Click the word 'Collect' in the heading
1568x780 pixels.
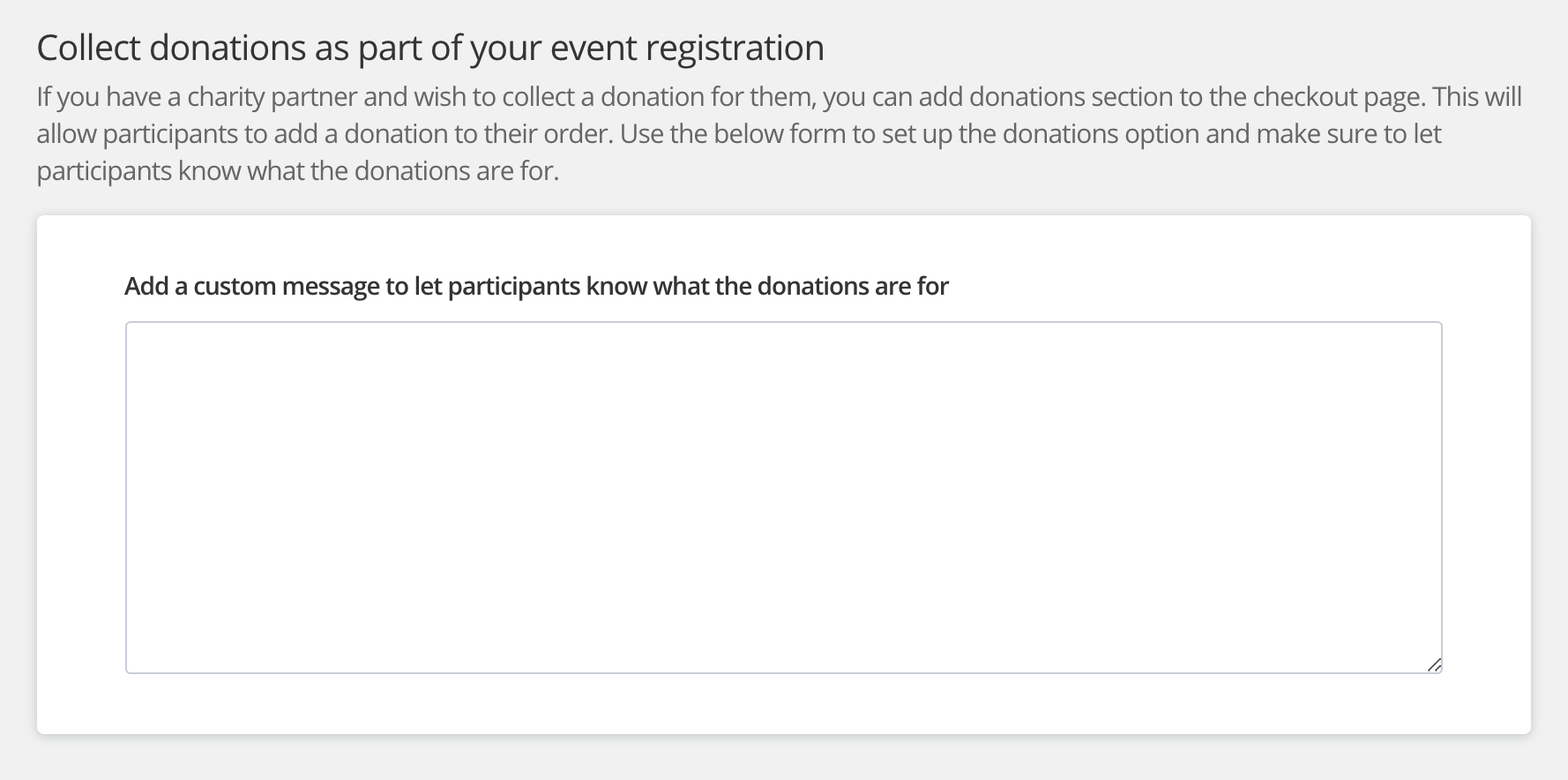coord(88,49)
